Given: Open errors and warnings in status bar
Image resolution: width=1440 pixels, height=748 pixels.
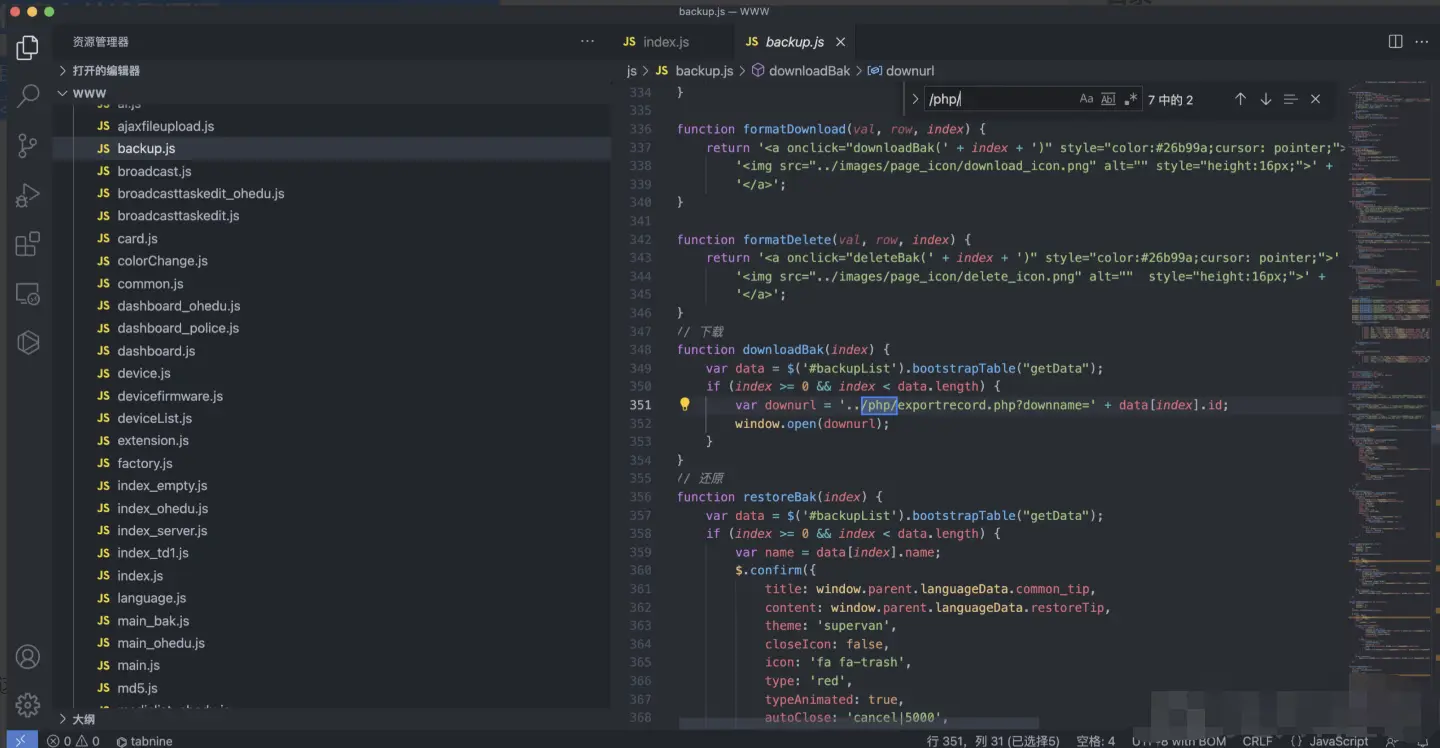Looking at the screenshot, I should (73, 741).
